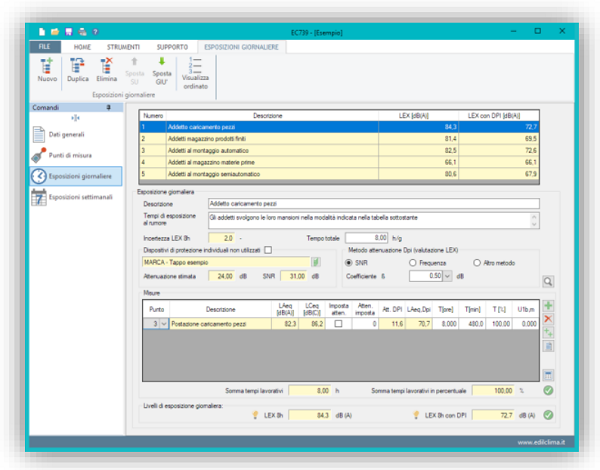Move the exposure down with Sposta GIU'
This screenshot has height=470, width=600.
pyautogui.click(x=162, y=67)
